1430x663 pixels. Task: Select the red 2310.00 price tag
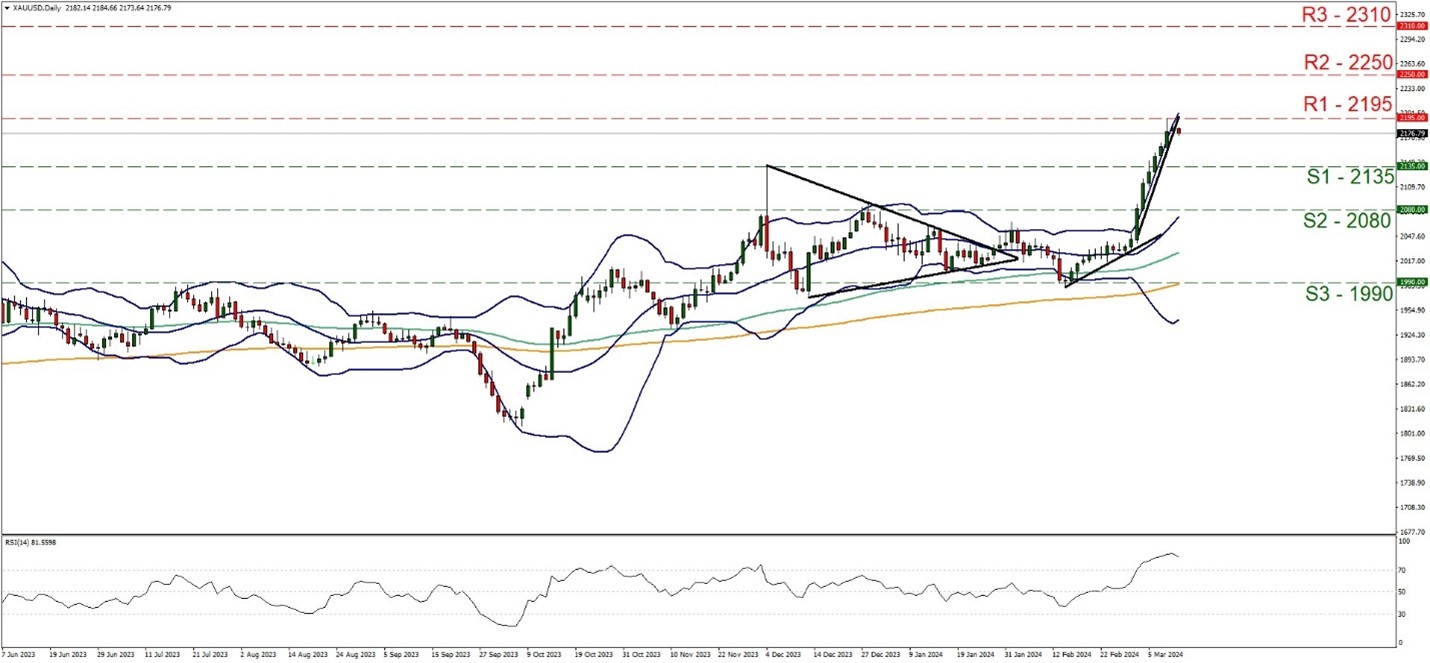(x=1412, y=27)
